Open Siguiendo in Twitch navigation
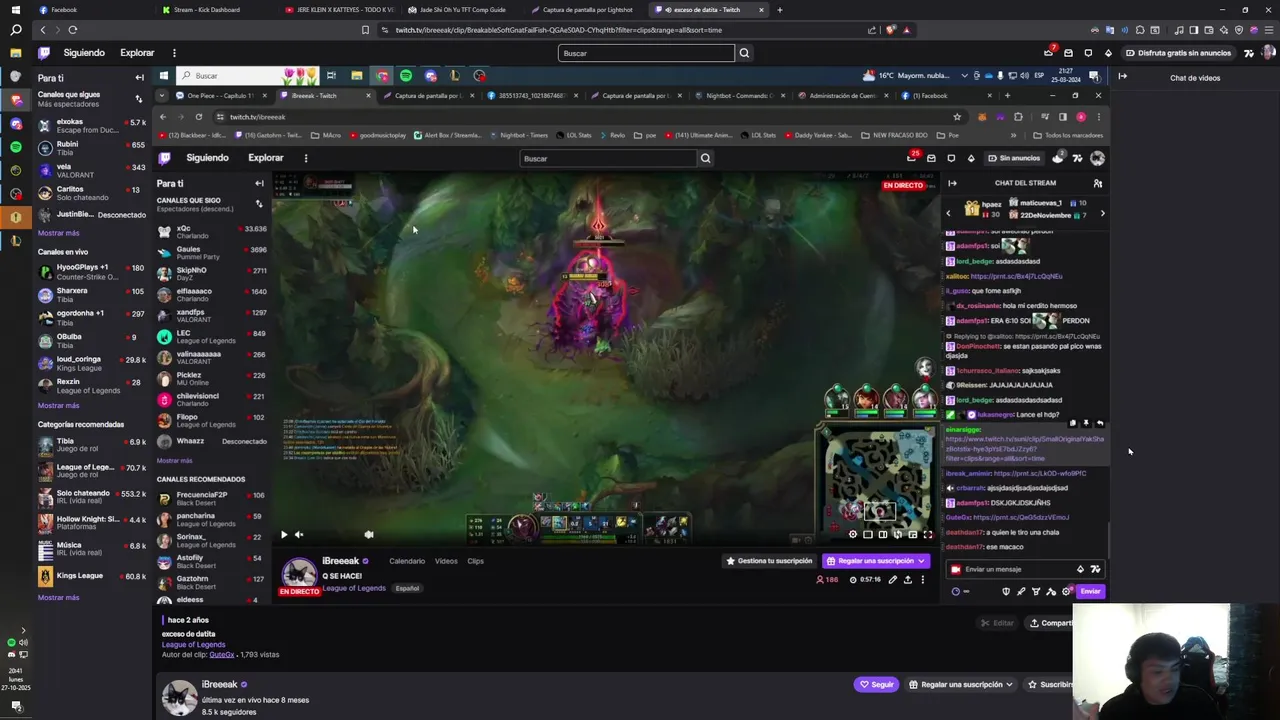1280x720 pixels. [84, 53]
